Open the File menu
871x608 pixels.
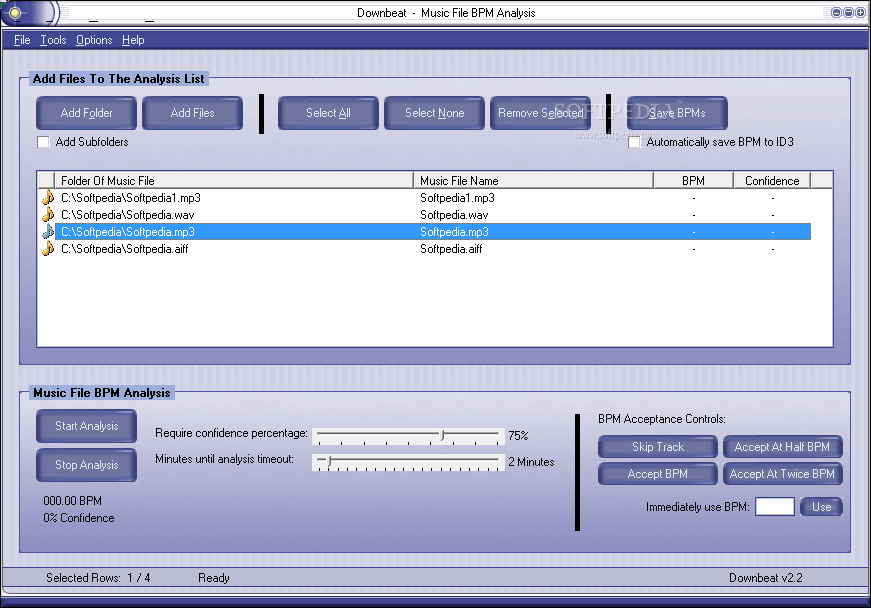[x=22, y=40]
